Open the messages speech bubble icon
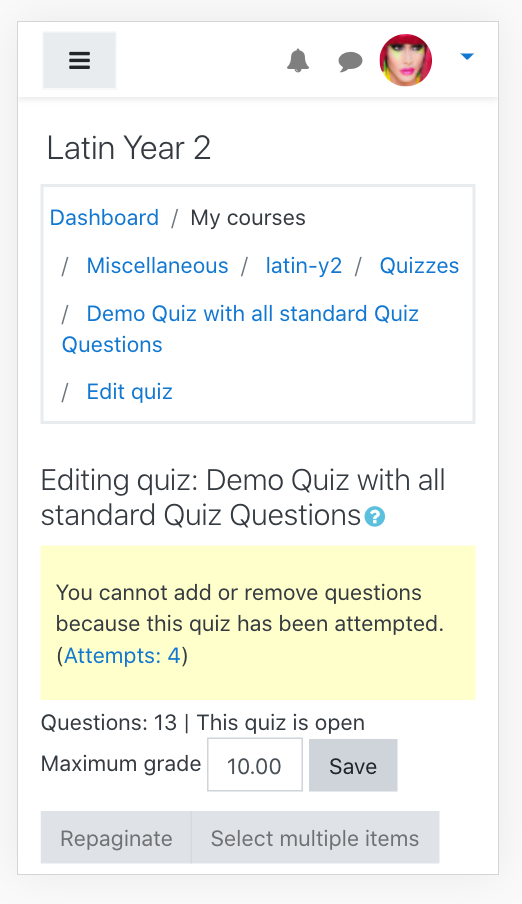This screenshot has width=522, height=904. (350, 61)
